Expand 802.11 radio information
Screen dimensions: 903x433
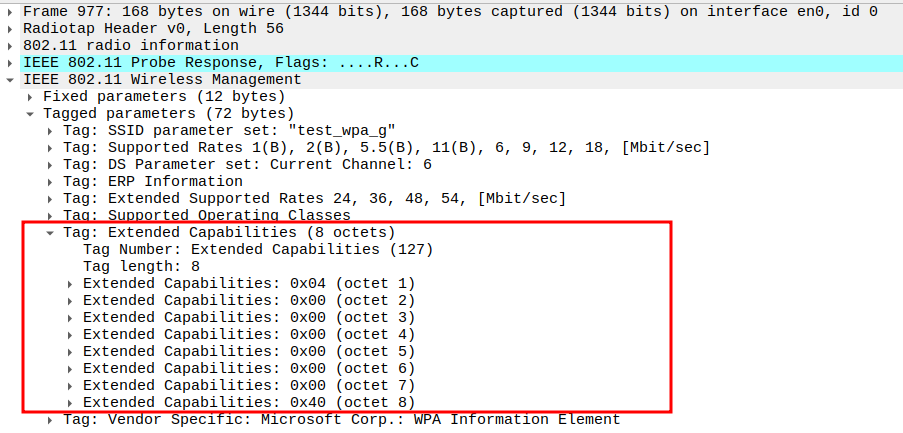click(10, 46)
